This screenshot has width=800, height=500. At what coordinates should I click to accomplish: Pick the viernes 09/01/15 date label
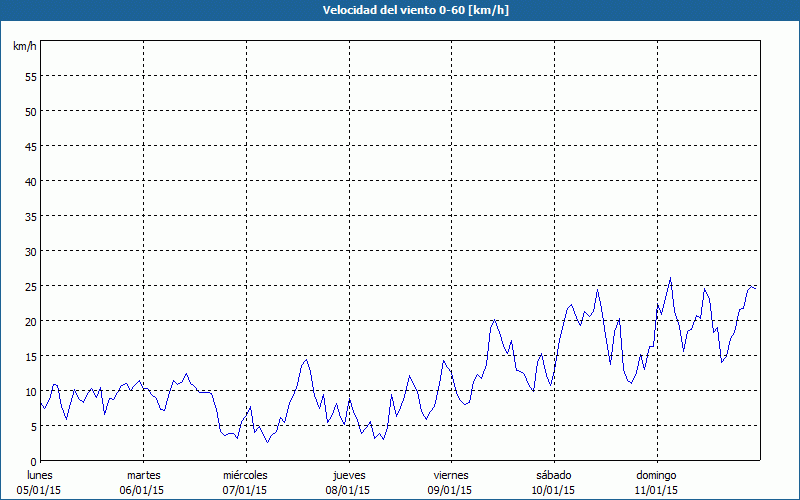click(x=450, y=482)
